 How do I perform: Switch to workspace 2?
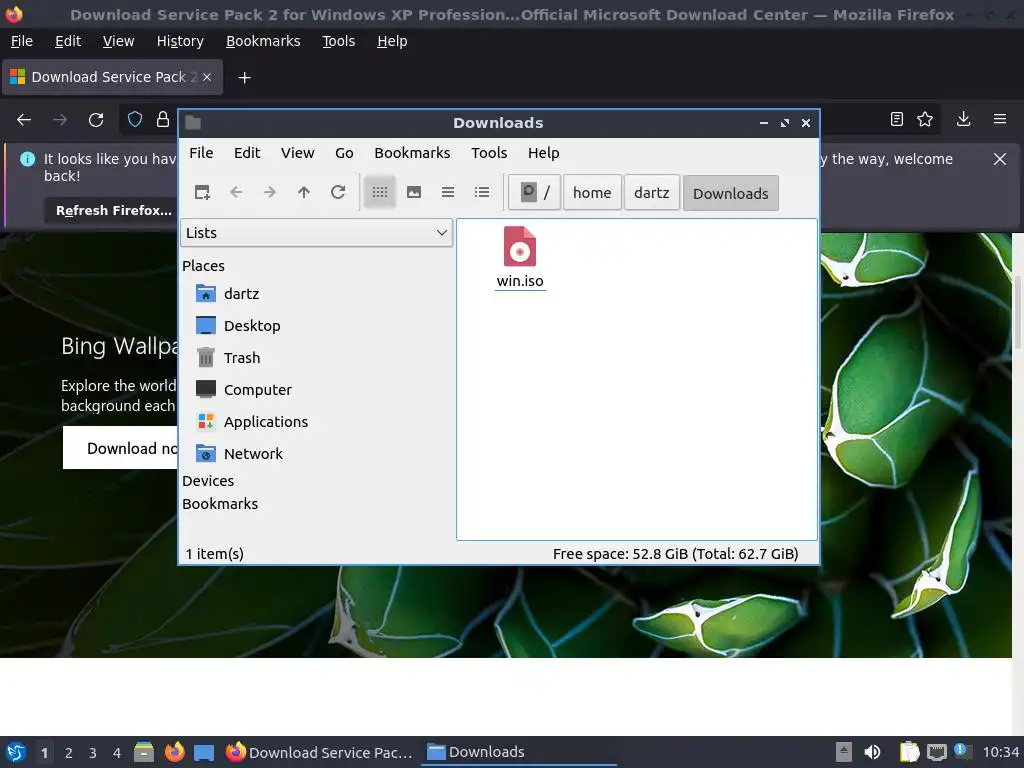69,753
